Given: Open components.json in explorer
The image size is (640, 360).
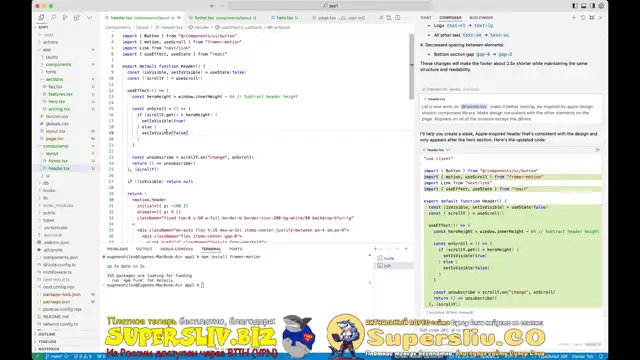Looking at the screenshot, I should point(60,257).
